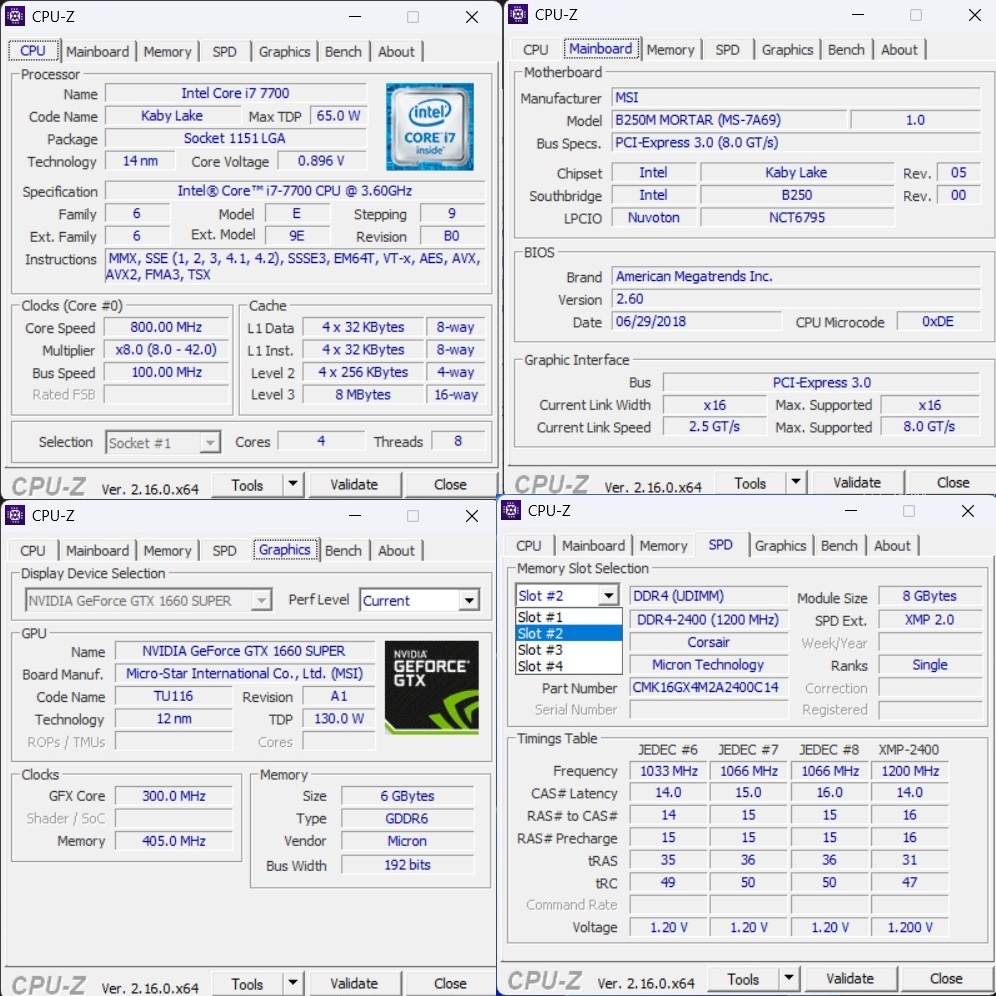Click the Intel Core i7 badge image
This screenshot has height=996, width=996.
(429, 127)
